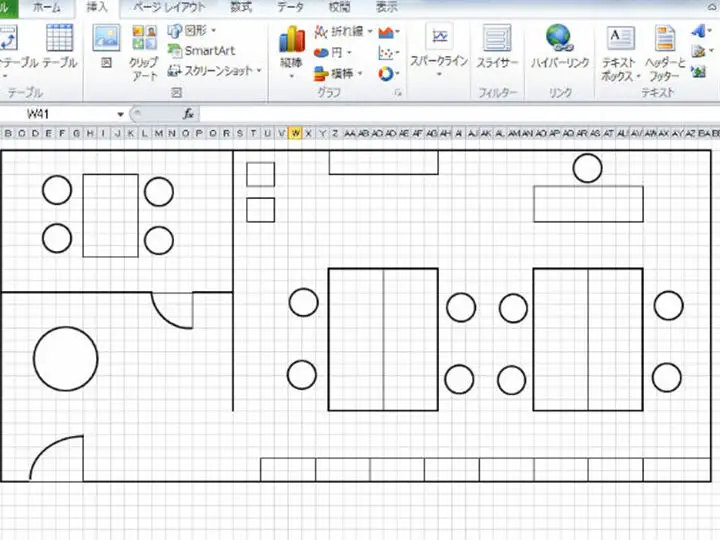Click the insert function fx button
This screenshot has width=720, height=540.
tap(188, 114)
